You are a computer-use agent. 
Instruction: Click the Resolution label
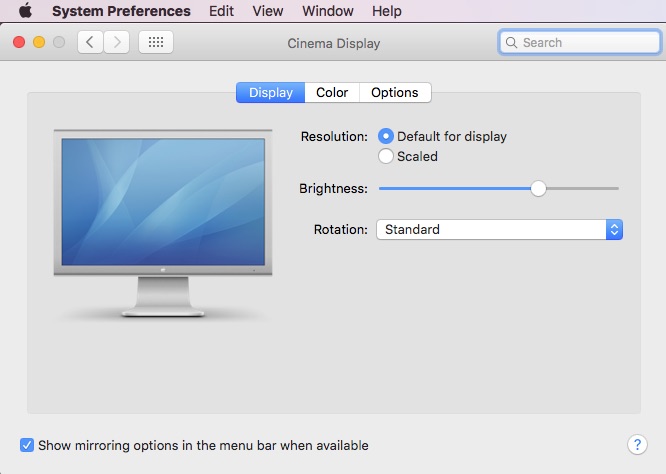(334, 136)
